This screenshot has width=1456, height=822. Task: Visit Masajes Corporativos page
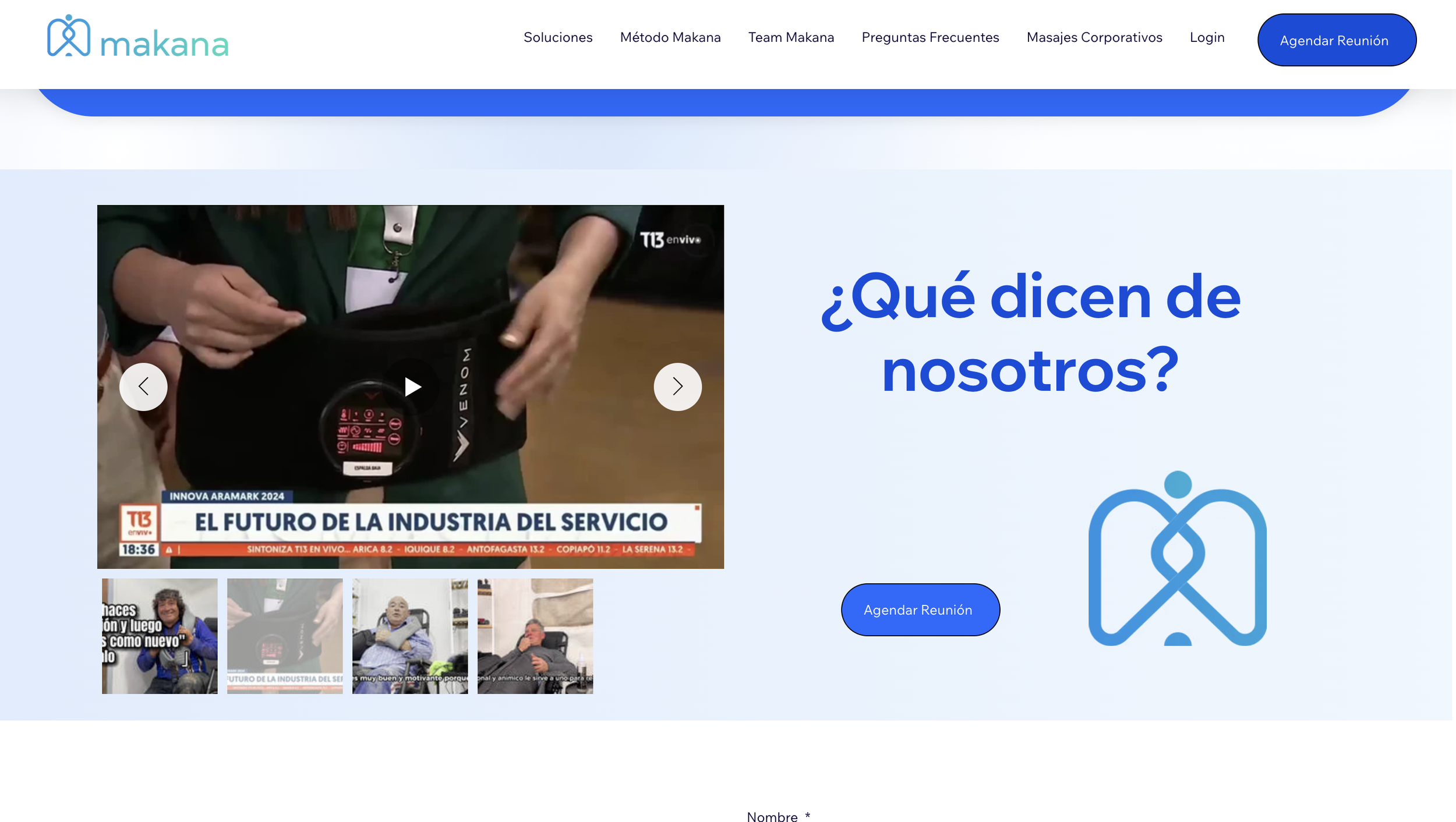point(1094,37)
